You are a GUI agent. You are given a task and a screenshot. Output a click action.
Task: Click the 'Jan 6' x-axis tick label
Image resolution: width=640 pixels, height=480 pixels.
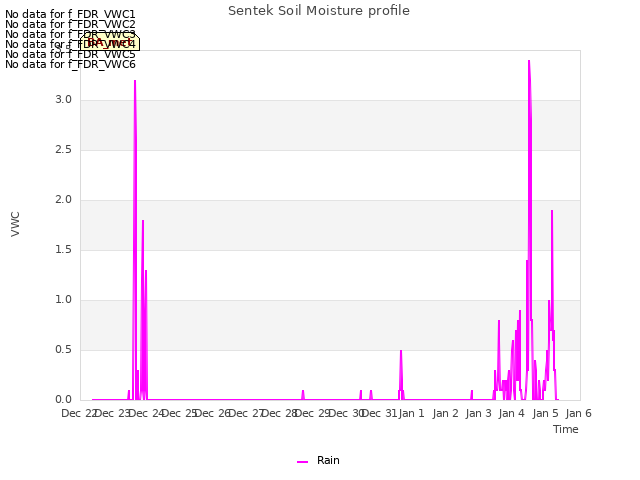(579, 413)
